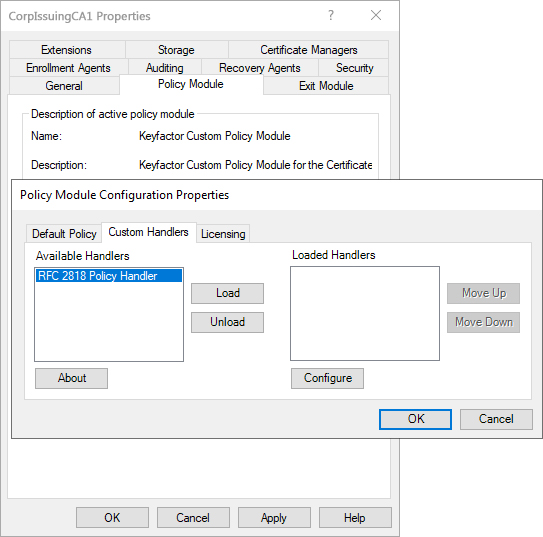Open the Default Policy tab
This screenshot has width=543, height=537.
pyautogui.click(x=64, y=234)
